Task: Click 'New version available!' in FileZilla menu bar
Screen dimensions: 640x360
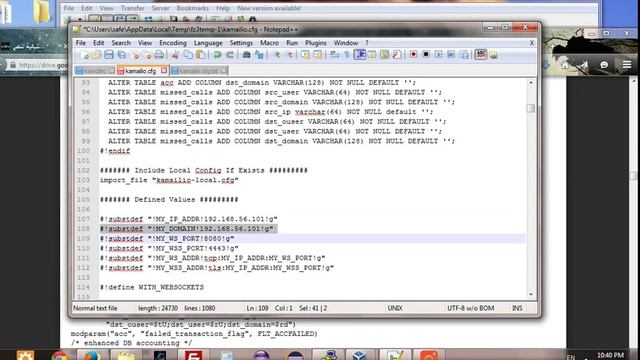Action: (x=269, y=8)
